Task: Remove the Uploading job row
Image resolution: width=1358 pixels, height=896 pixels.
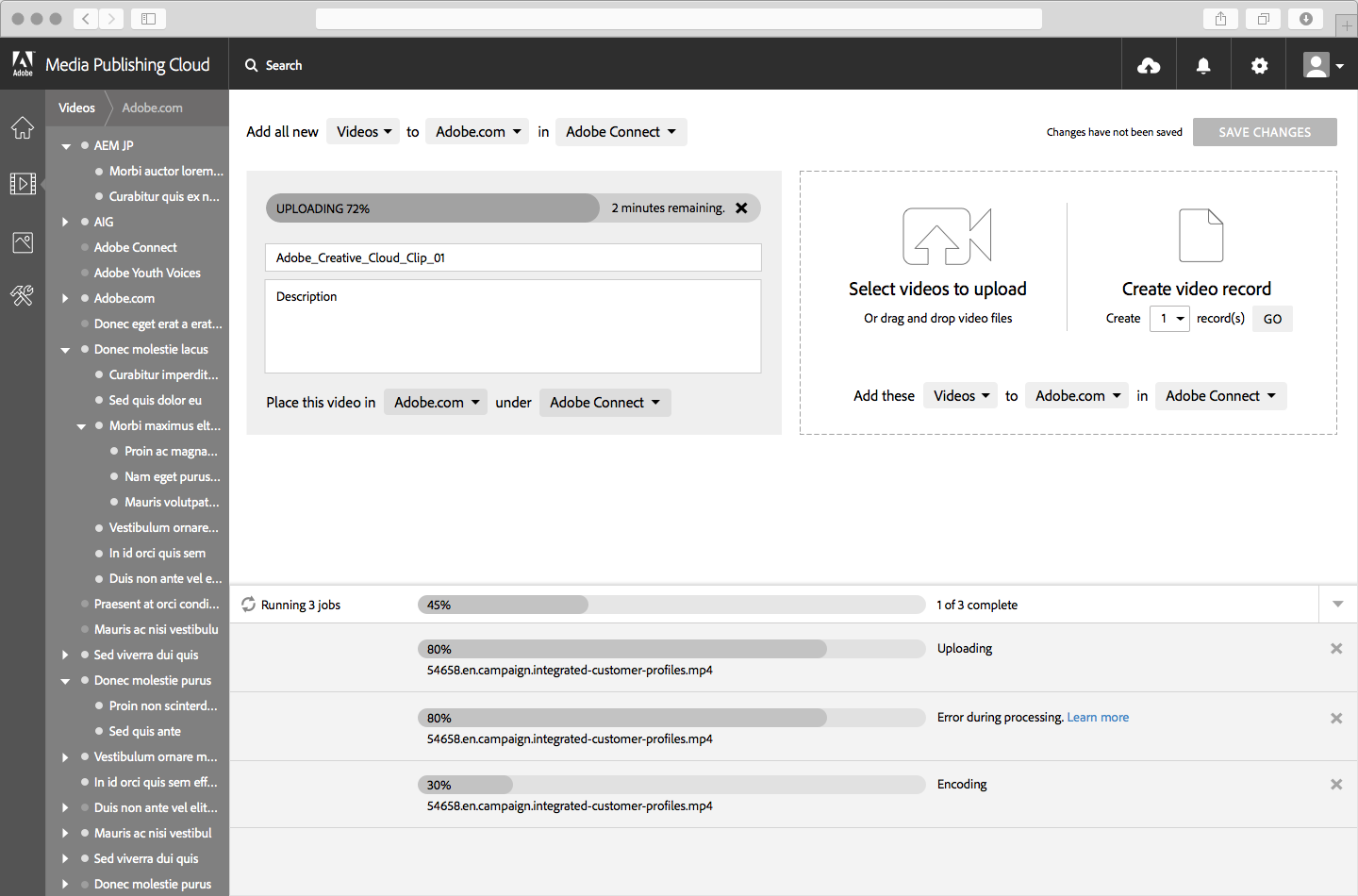Action: click(x=1336, y=649)
